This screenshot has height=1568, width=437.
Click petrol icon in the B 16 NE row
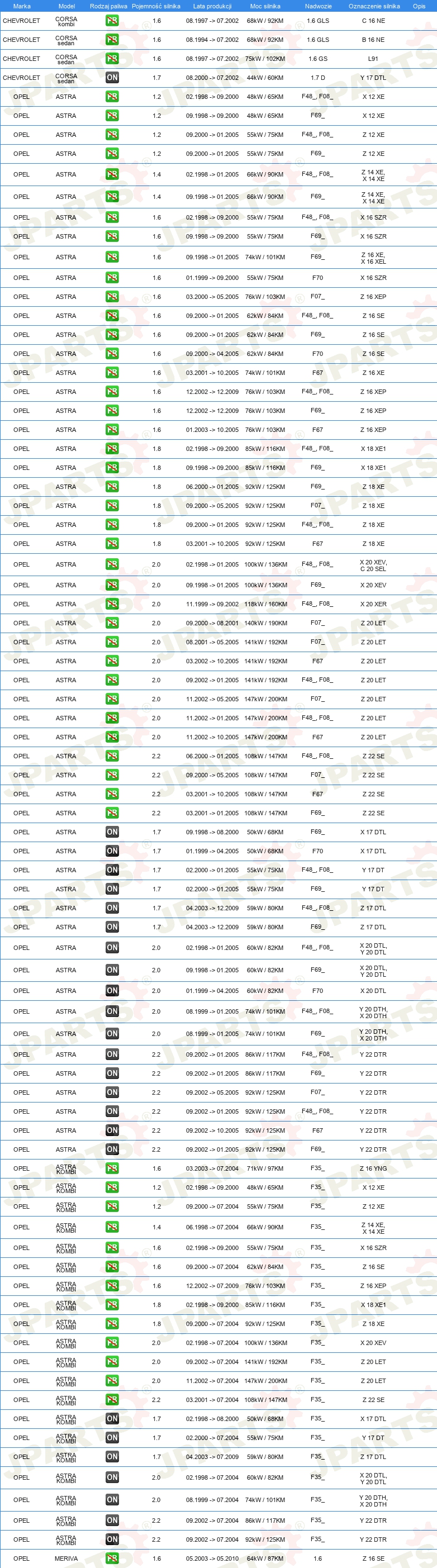pyautogui.click(x=112, y=40)
